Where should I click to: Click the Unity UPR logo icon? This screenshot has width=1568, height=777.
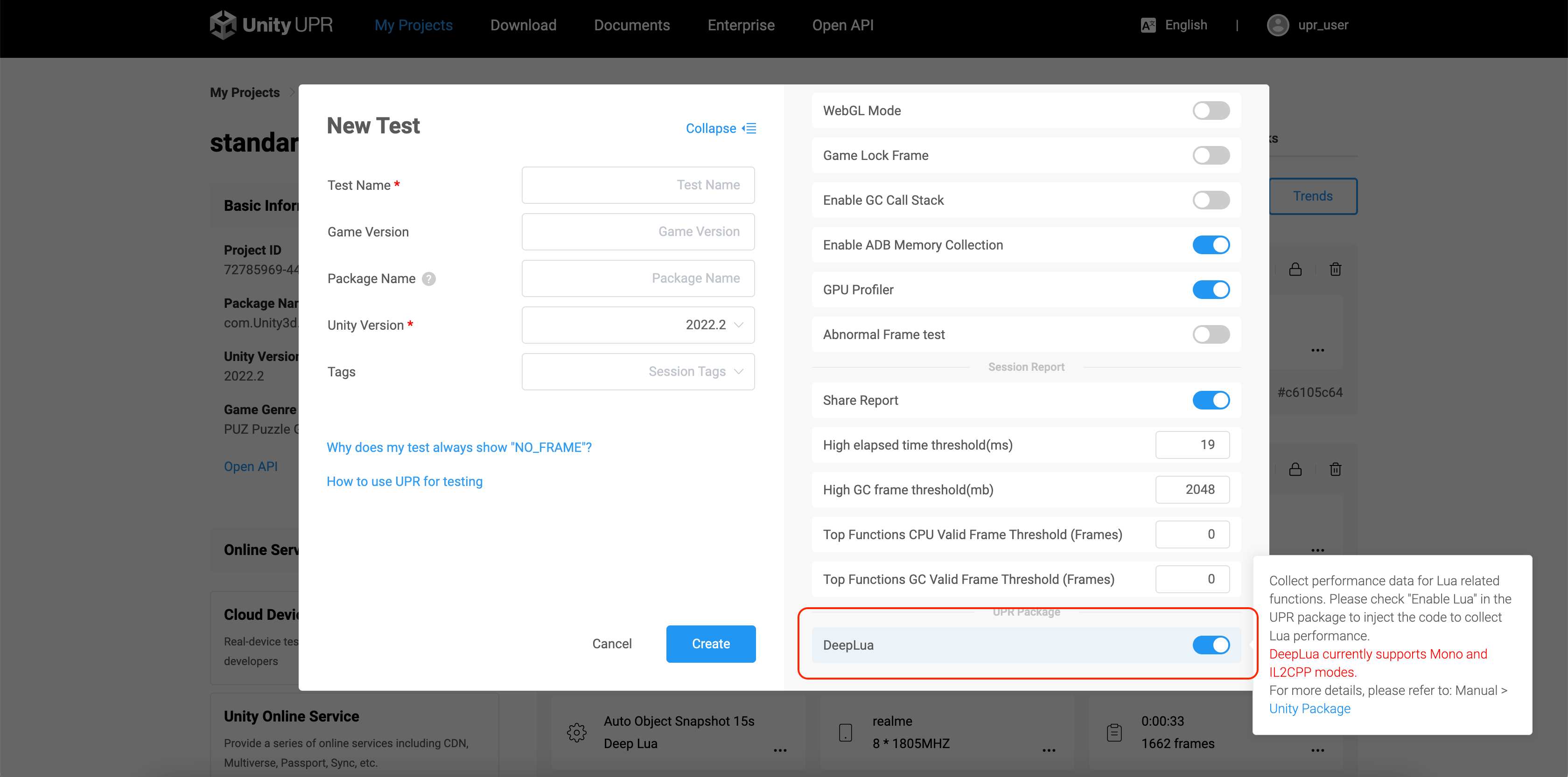click(x=223, y=25)
